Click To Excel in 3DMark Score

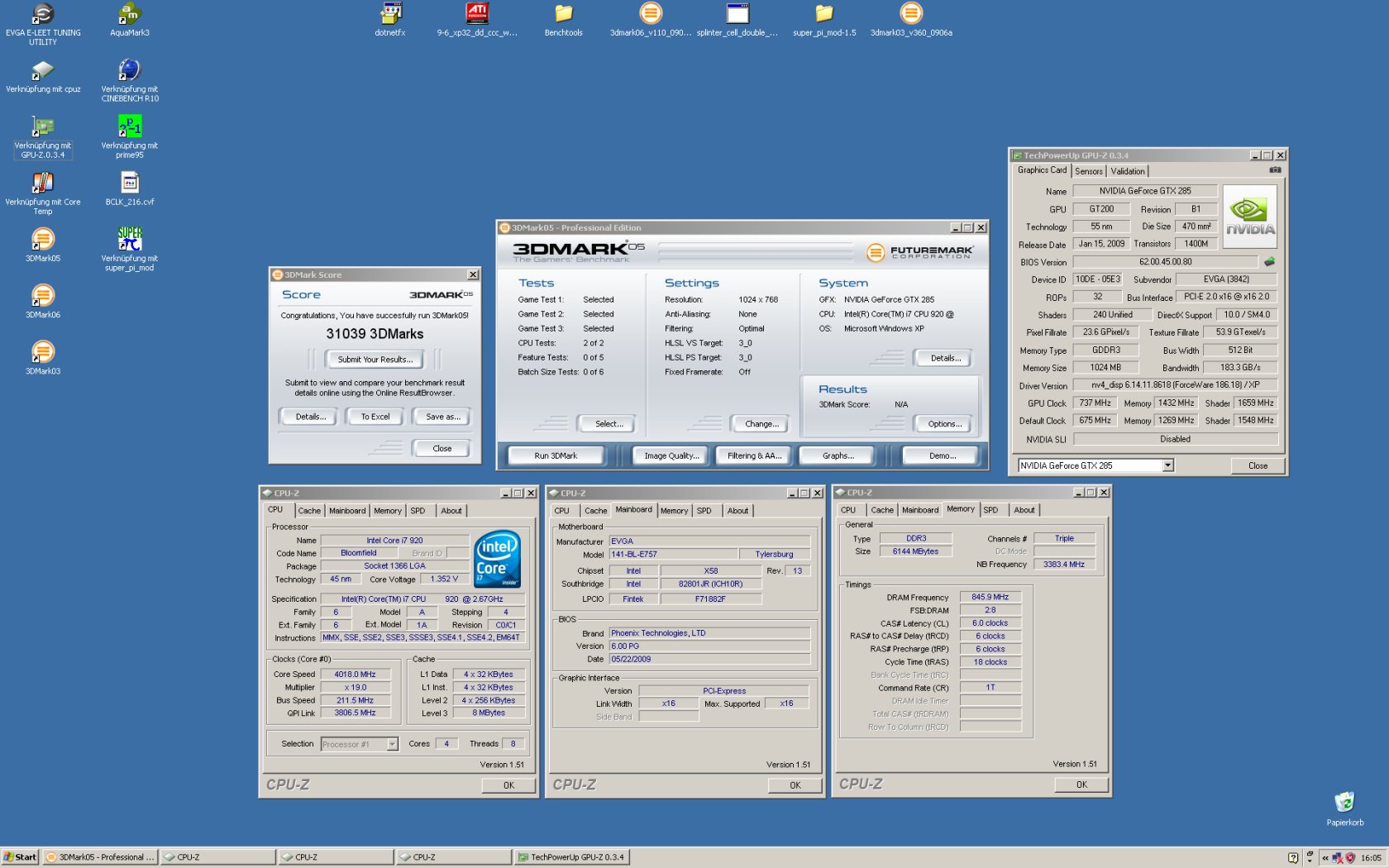click(x=375, y=417)
